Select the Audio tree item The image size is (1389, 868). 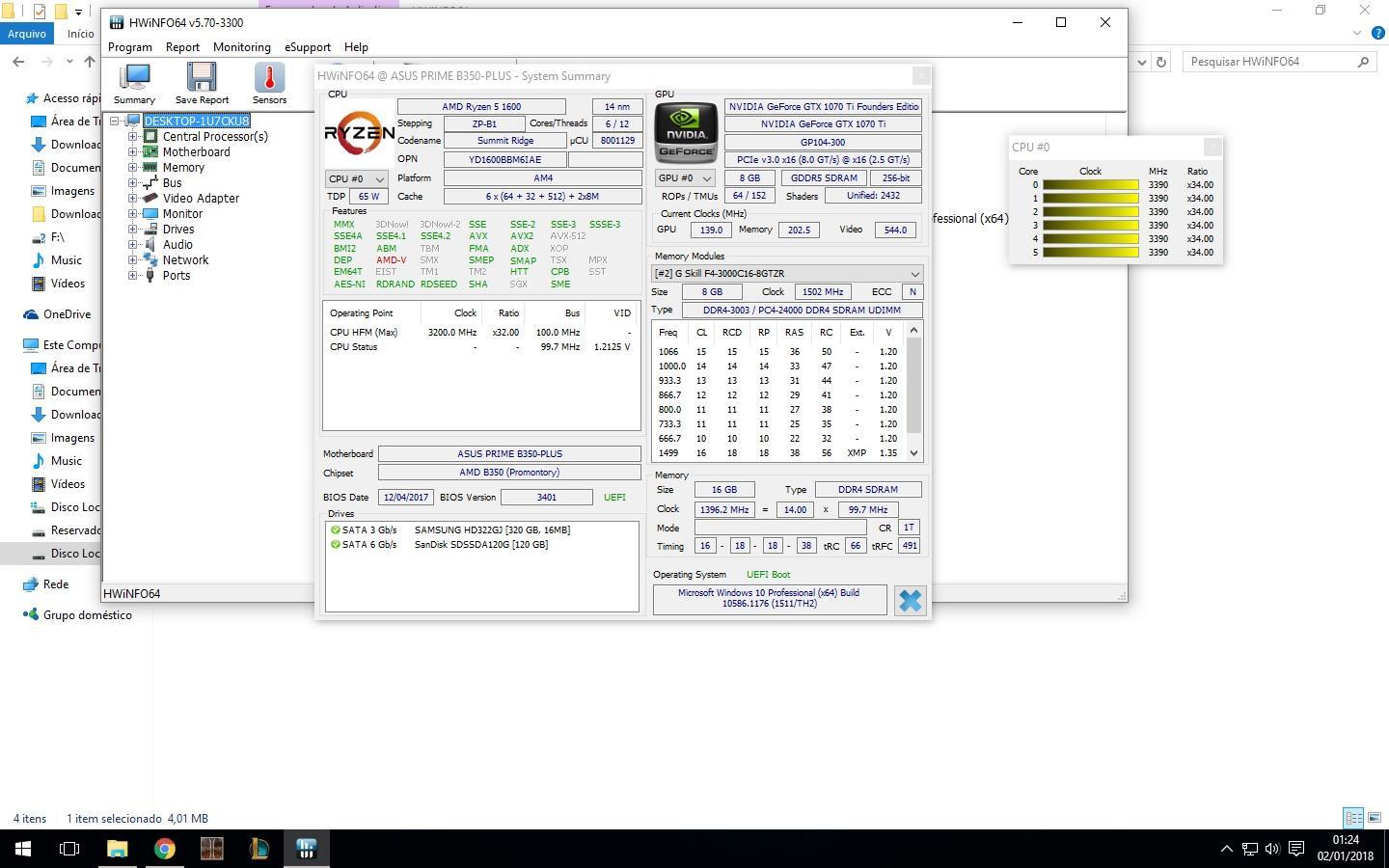click(x=177, y=244)
